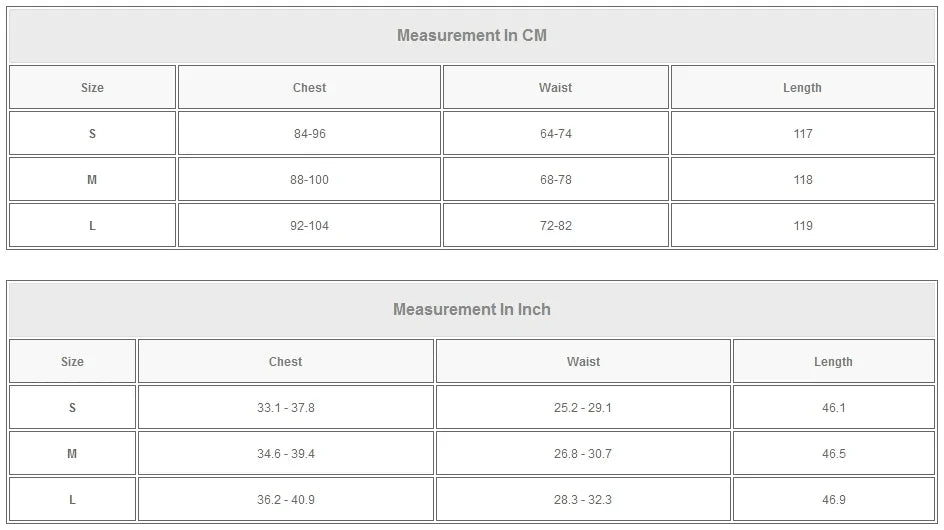Select chest value 33.1 - 37.8

click(285, 408)
